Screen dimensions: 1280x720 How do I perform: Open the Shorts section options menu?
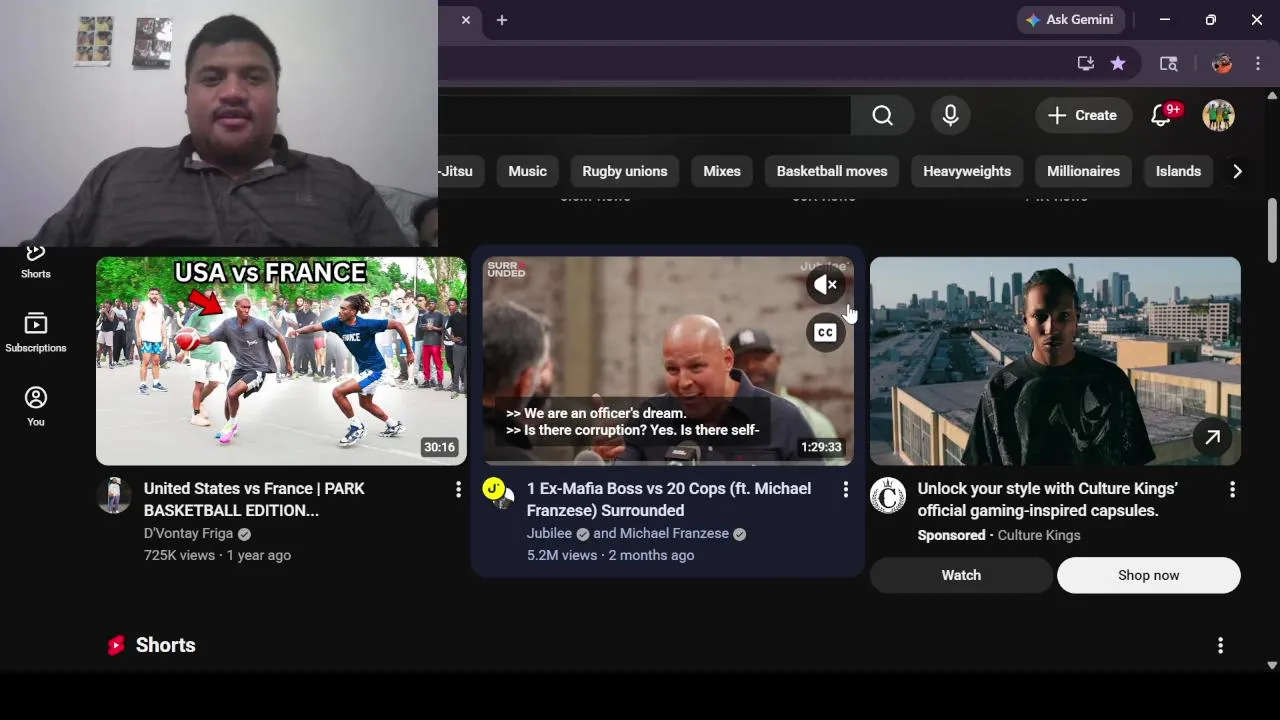(x=1220, y=646)
